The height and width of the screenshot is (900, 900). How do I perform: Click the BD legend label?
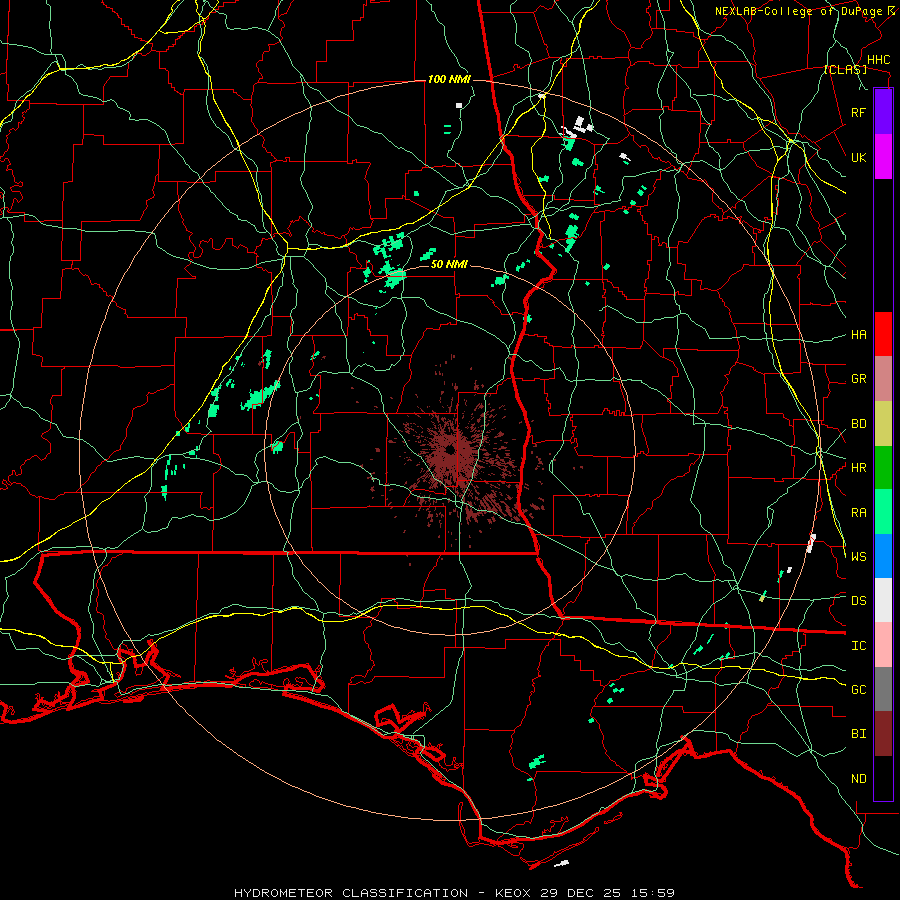858,424
